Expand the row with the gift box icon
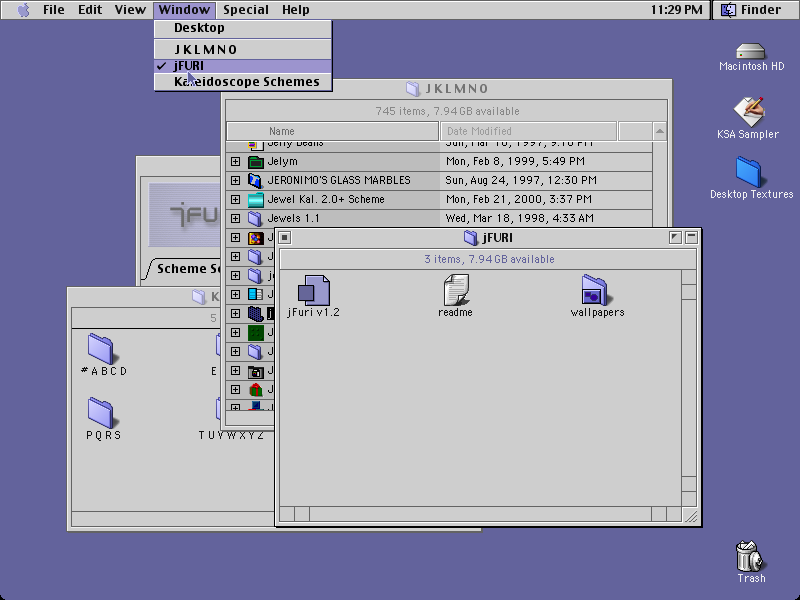The width and height of the screenshot is (800, 600). (x=235, y=390)
